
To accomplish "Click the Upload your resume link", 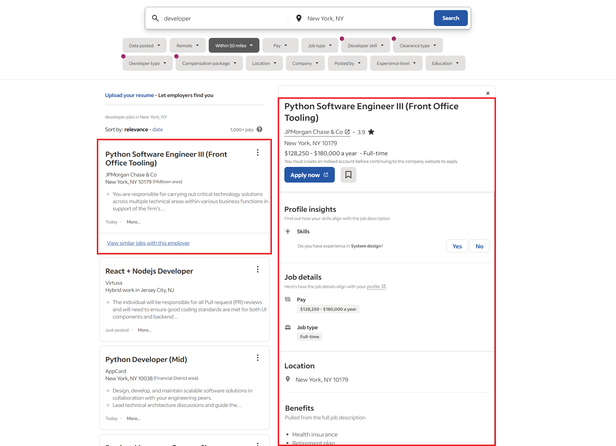I will click(129, 95).
